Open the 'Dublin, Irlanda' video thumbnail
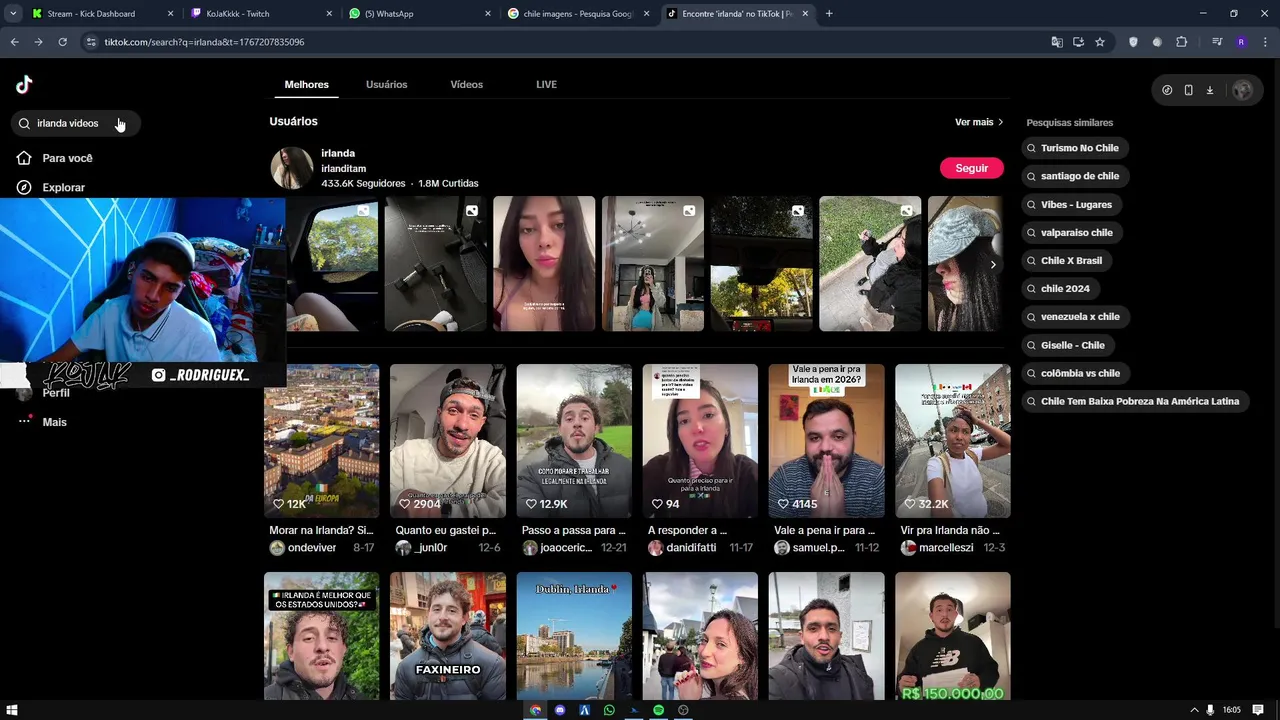This screenshot has width=1280, height=720. (x=574, y=636)
